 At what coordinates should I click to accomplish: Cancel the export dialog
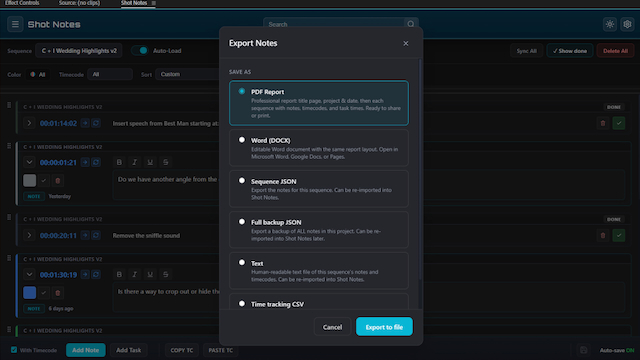coord(332,327)
